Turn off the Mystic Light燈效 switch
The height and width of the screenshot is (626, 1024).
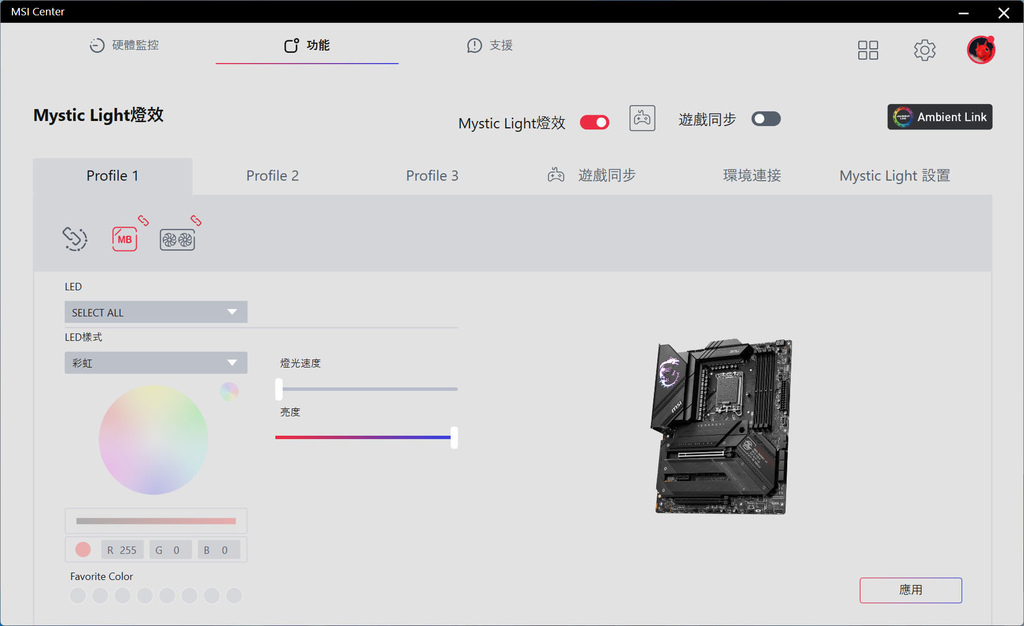594,122
